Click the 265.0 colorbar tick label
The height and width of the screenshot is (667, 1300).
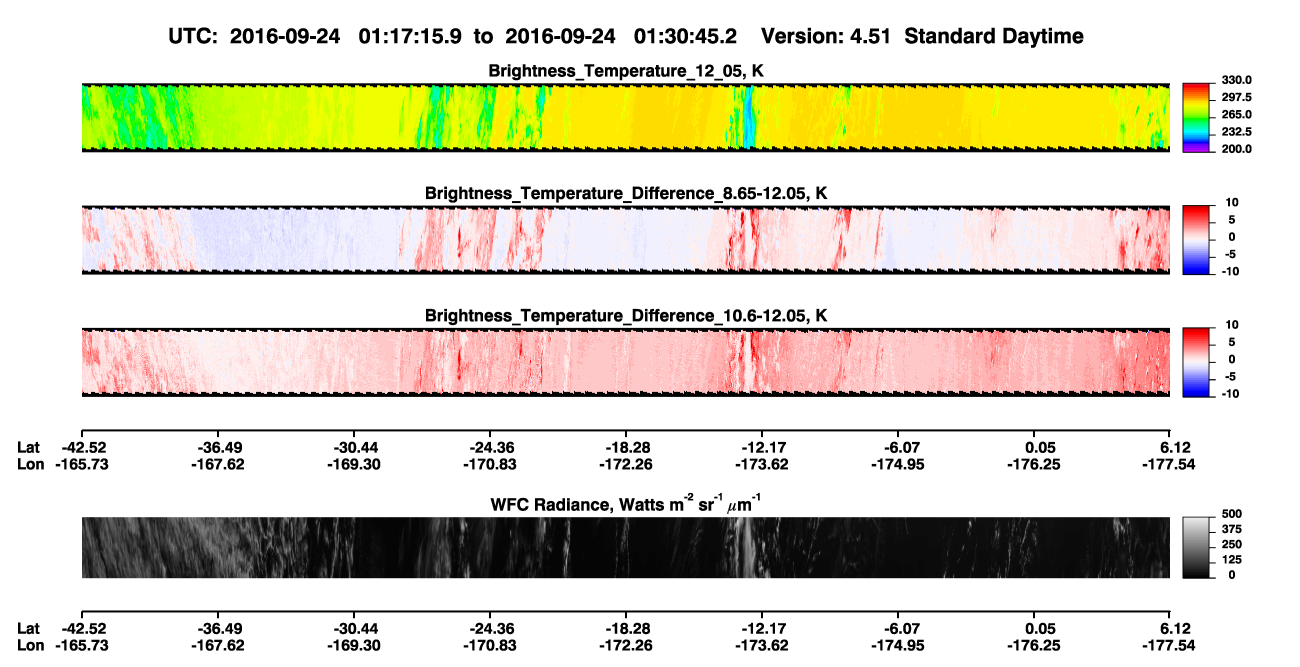click(1236, 115)
